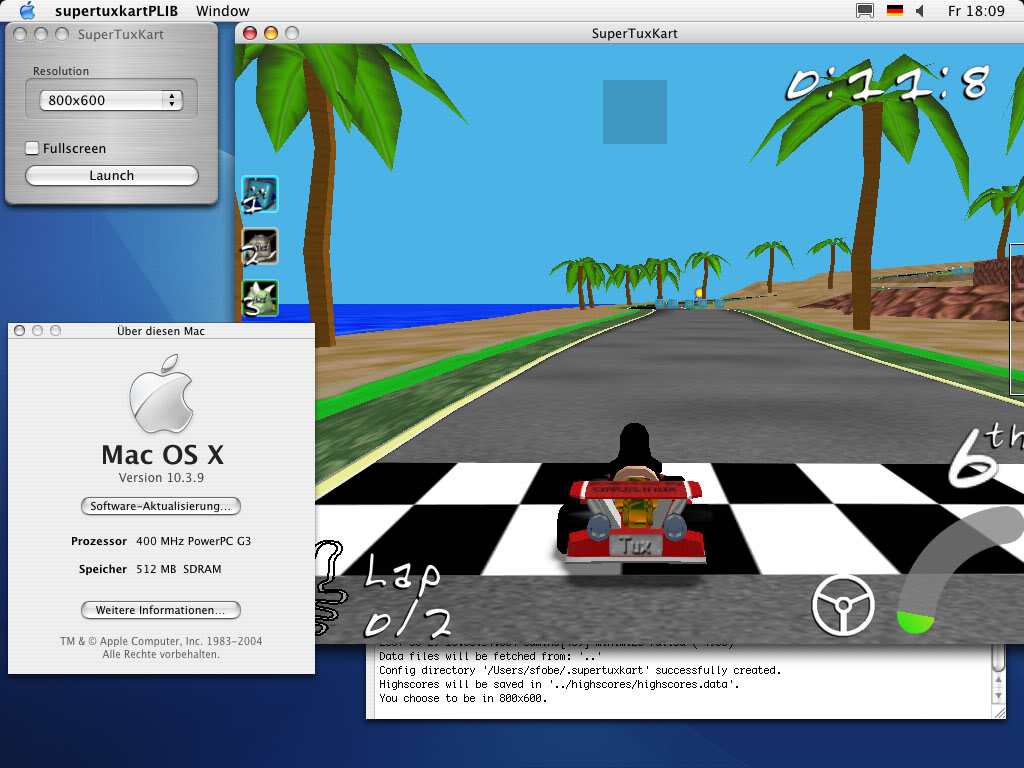The image size is (1024, 768).
Task: Click the Weitere Informationen button
Action: click(x=161, y=610)
